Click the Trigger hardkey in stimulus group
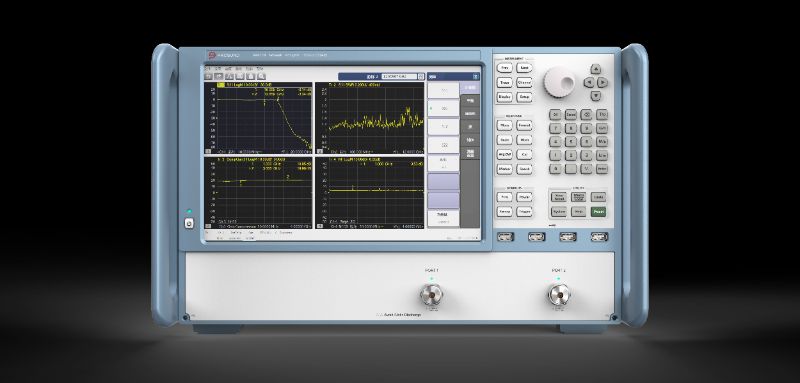The image size is (800, 383). point(524,211)
